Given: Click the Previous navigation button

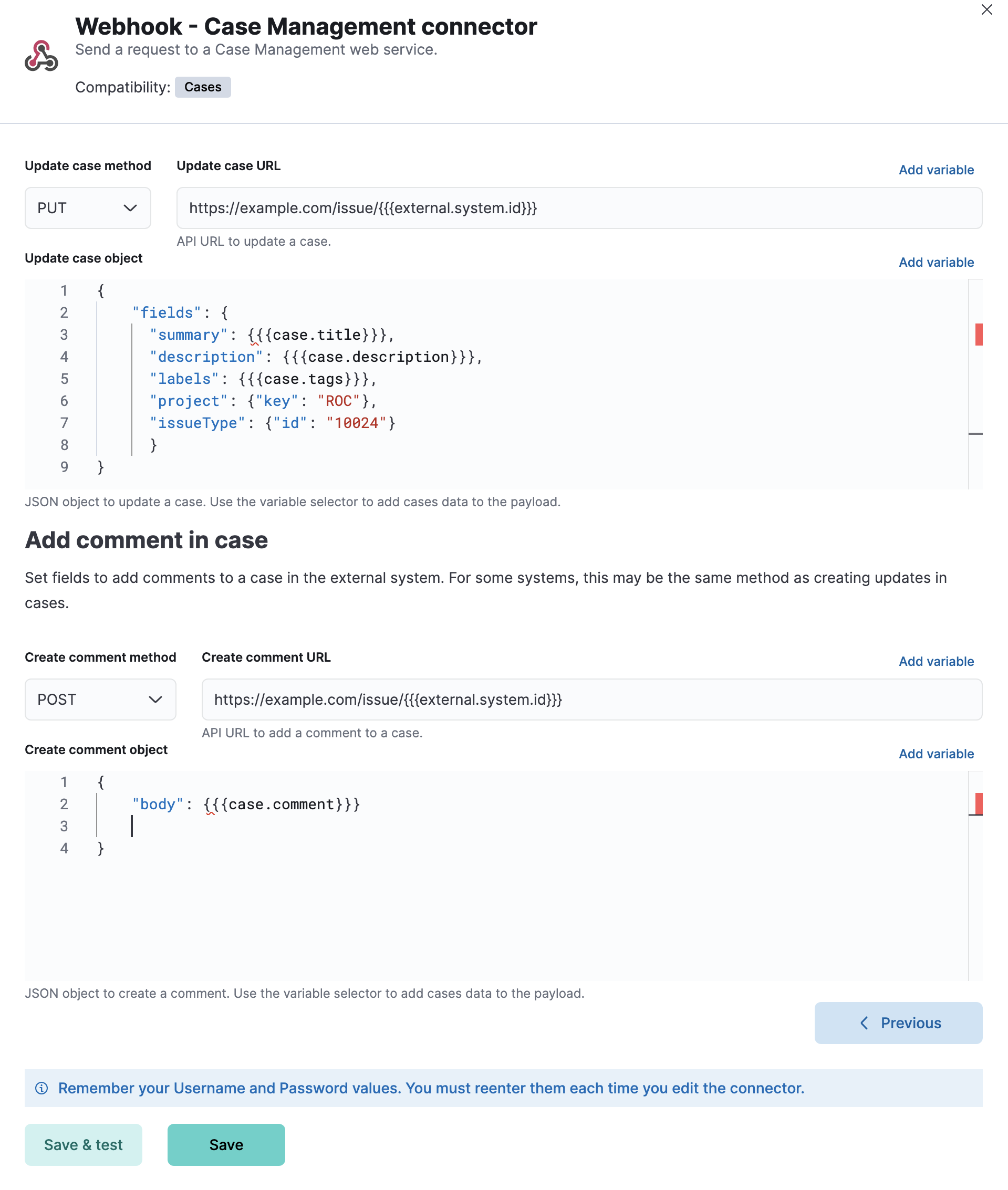Looking at the screenshot, I should tap(898, 1023).
